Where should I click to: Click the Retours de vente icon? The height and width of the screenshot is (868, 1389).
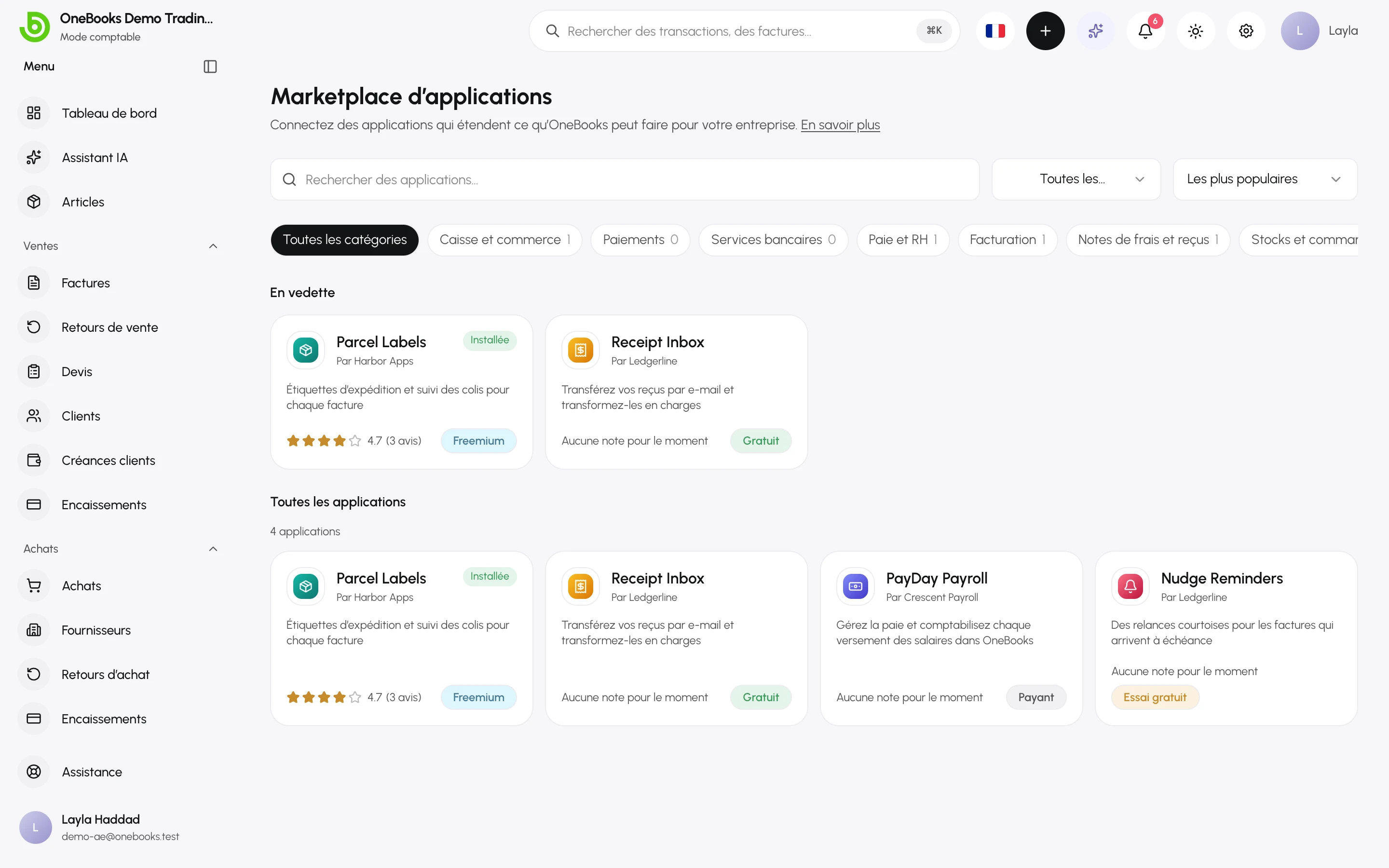click(34, 327)
